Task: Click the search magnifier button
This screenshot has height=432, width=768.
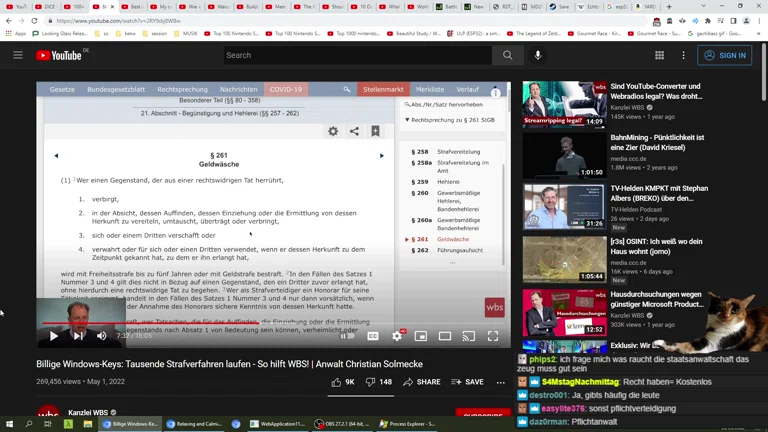Action: pos(507,55)
